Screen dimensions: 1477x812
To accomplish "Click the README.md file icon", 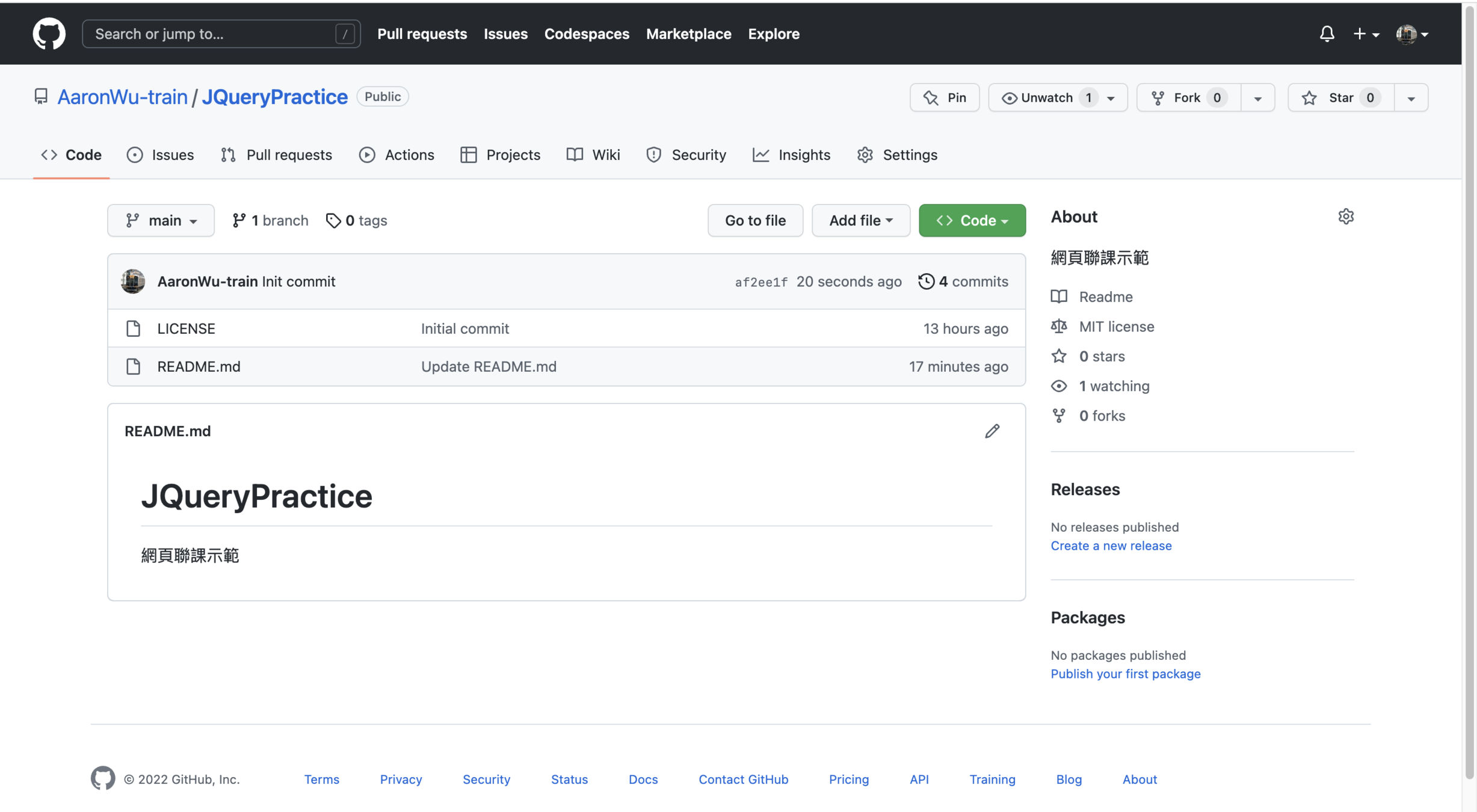I will coord(133,366).
